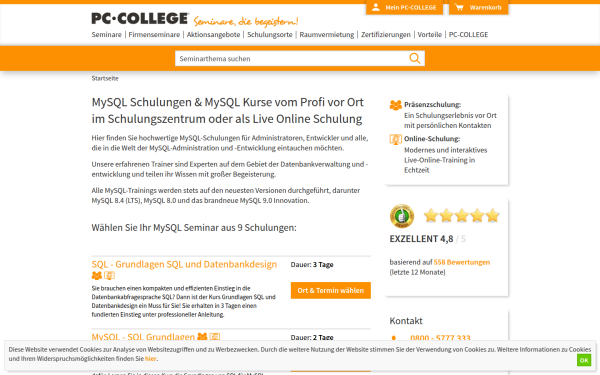Open SQL - Grundlagen SQL und Datenbankdesign link
Screen dimensions: 600x375
[184, 264]
